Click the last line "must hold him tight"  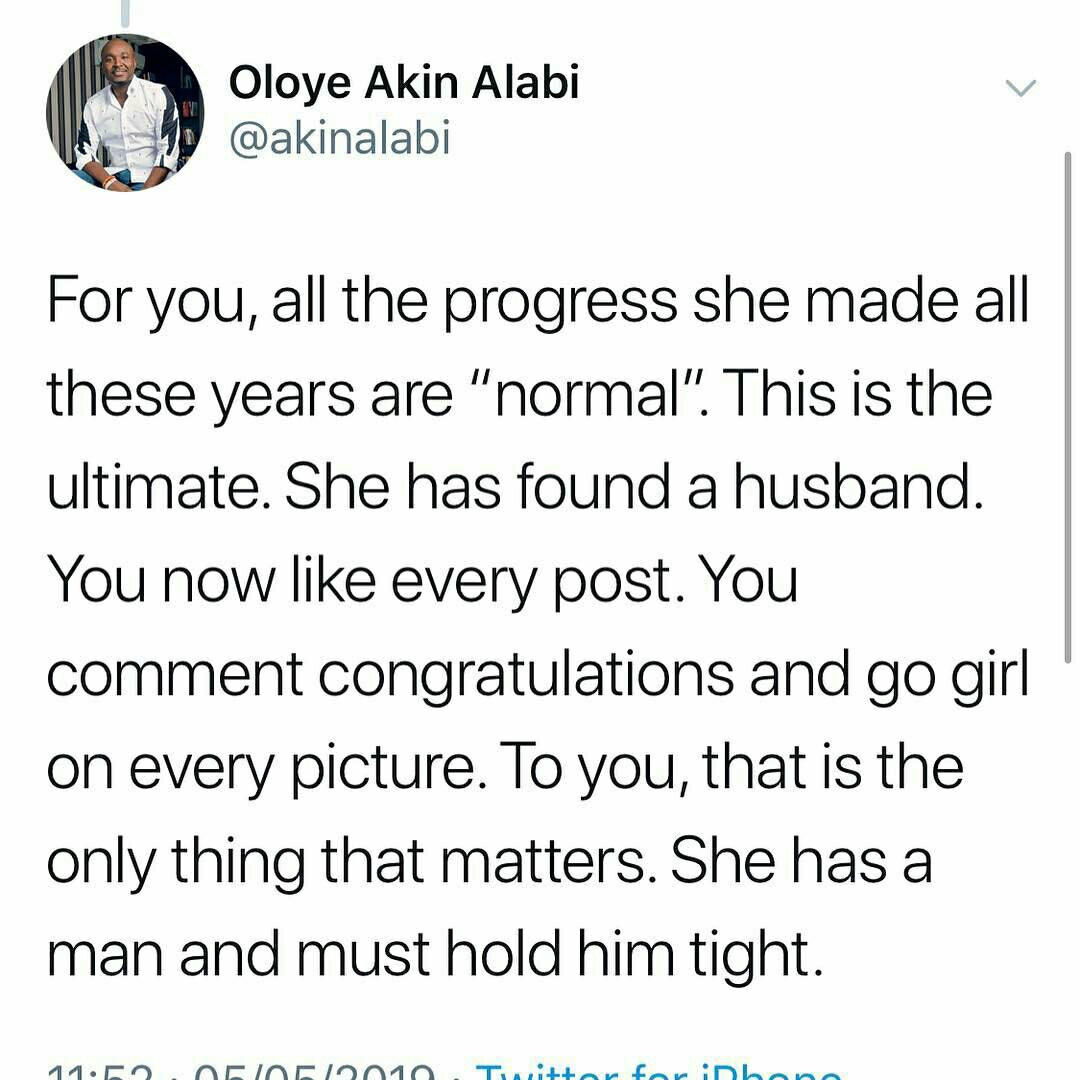[559, 956]
